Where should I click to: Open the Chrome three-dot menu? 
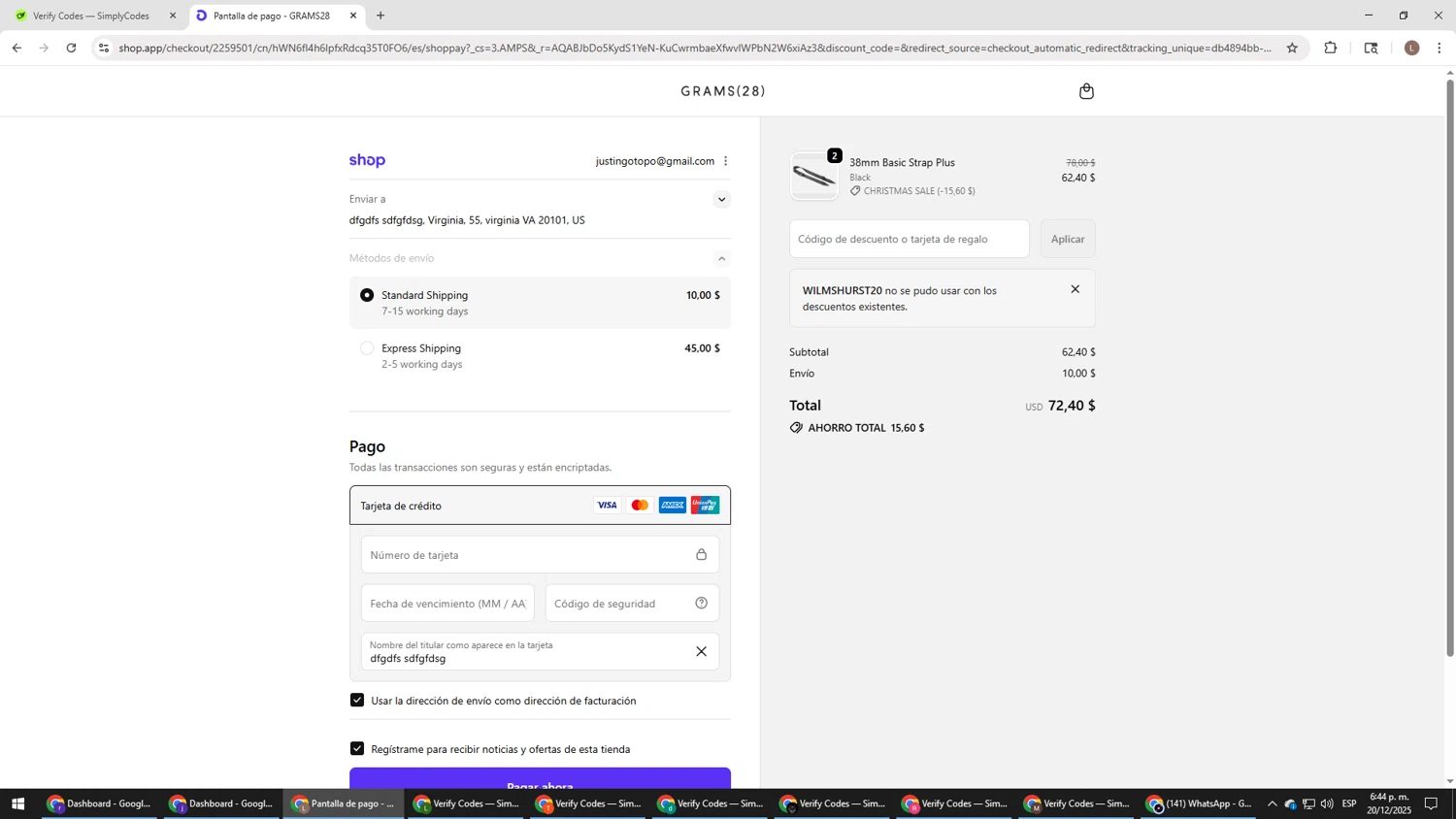[x=1439, y=48]
